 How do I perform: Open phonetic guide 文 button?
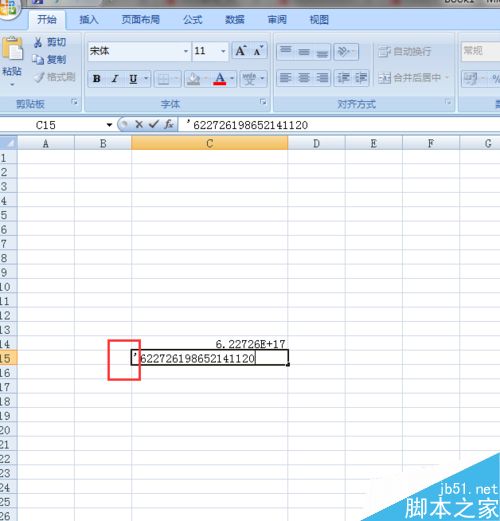[x=249, y=79]
